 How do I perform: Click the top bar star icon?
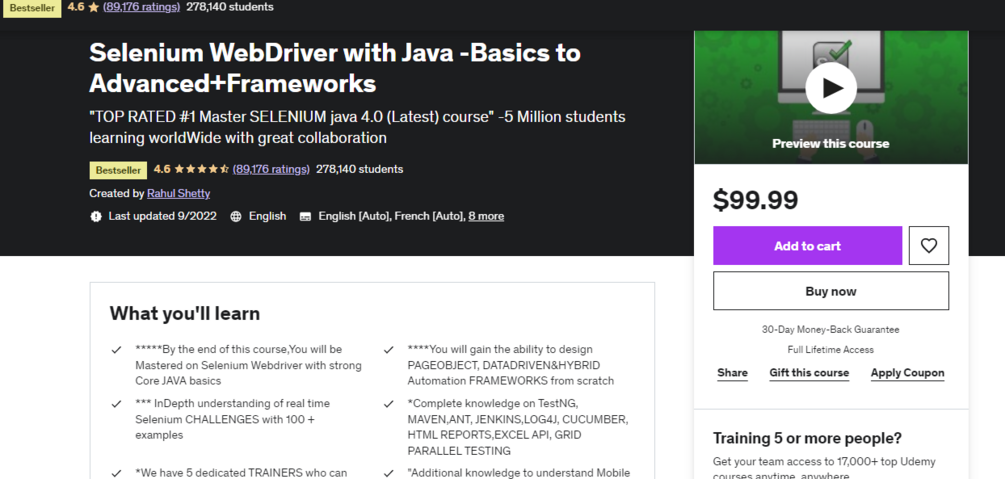point(94,7)
